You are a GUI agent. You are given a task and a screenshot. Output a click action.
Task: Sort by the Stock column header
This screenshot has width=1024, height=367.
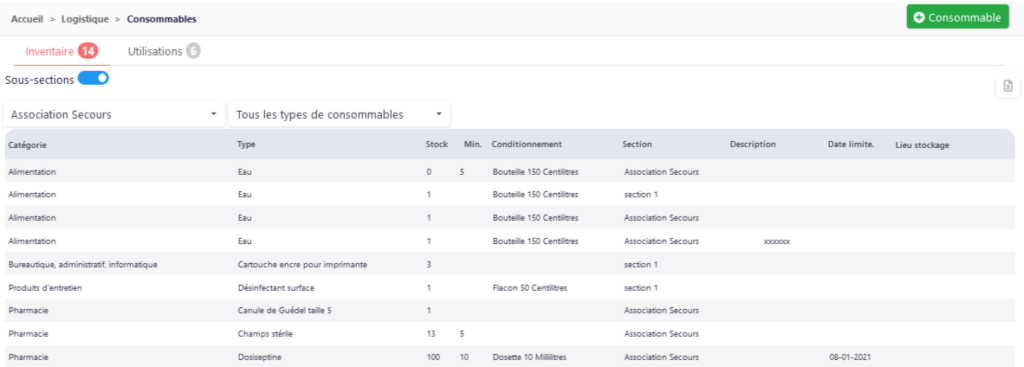(436, 144)
